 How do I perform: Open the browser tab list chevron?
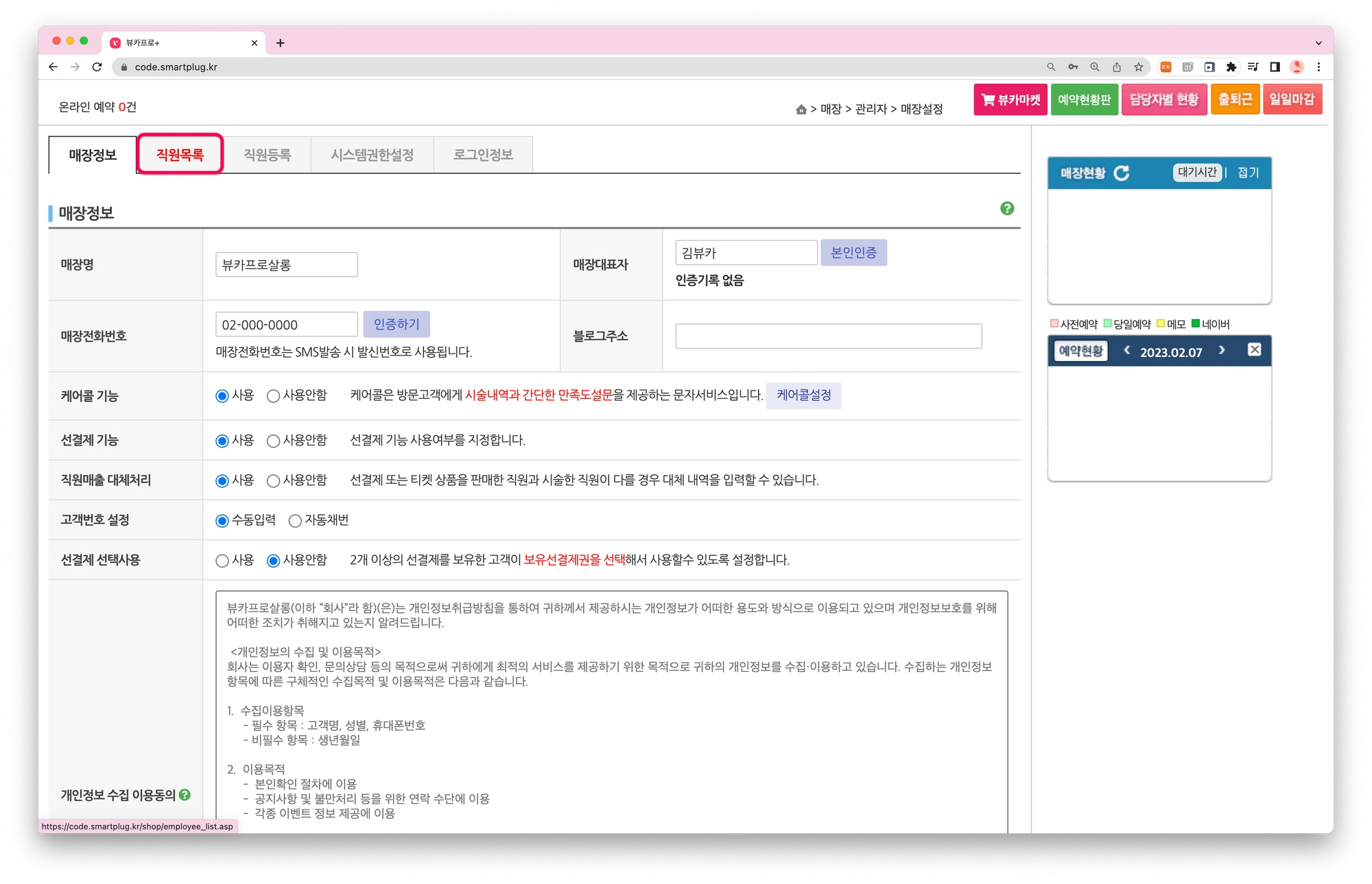click(1318, 43)
